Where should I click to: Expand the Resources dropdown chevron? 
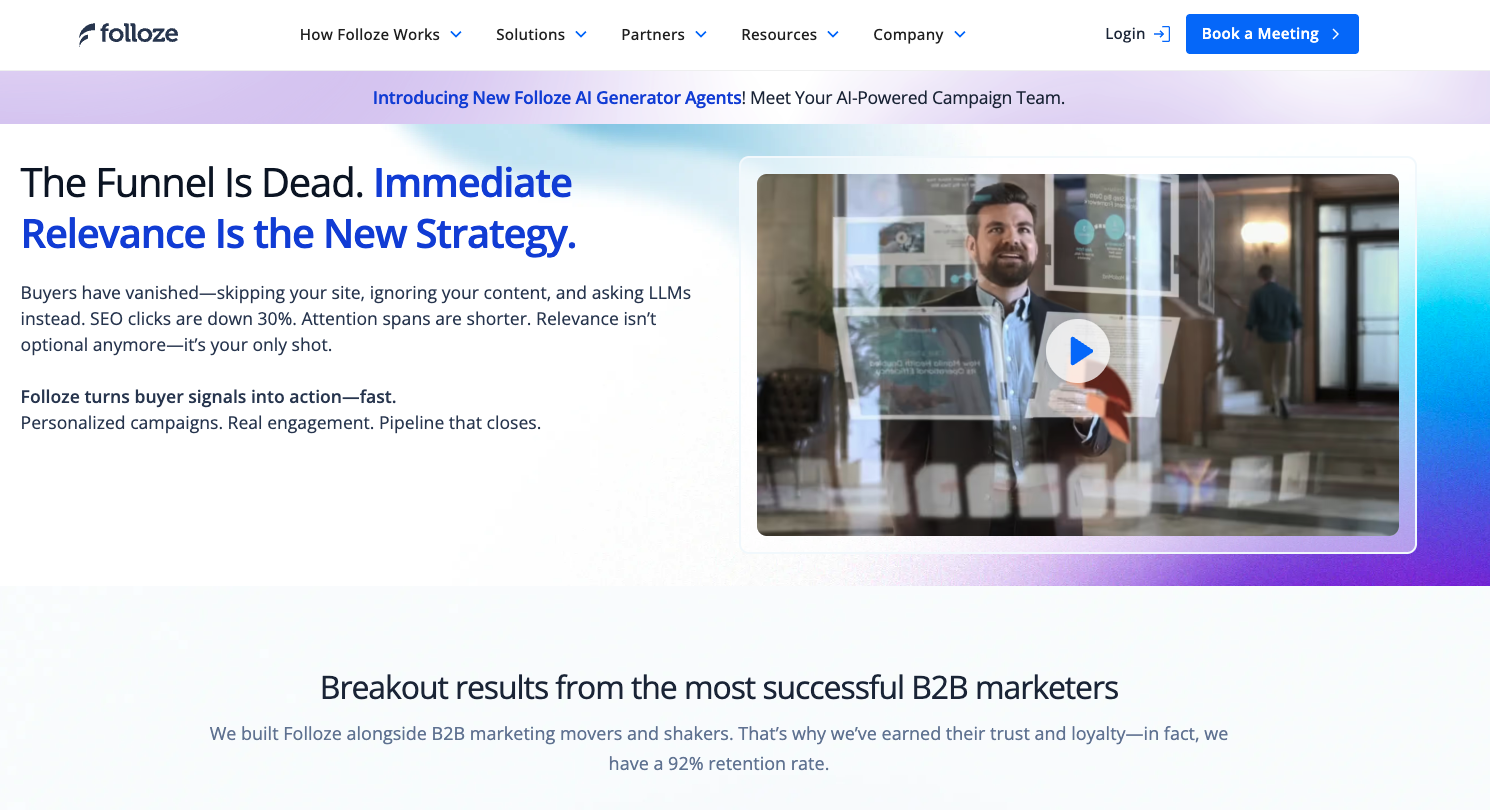point(833,34)
